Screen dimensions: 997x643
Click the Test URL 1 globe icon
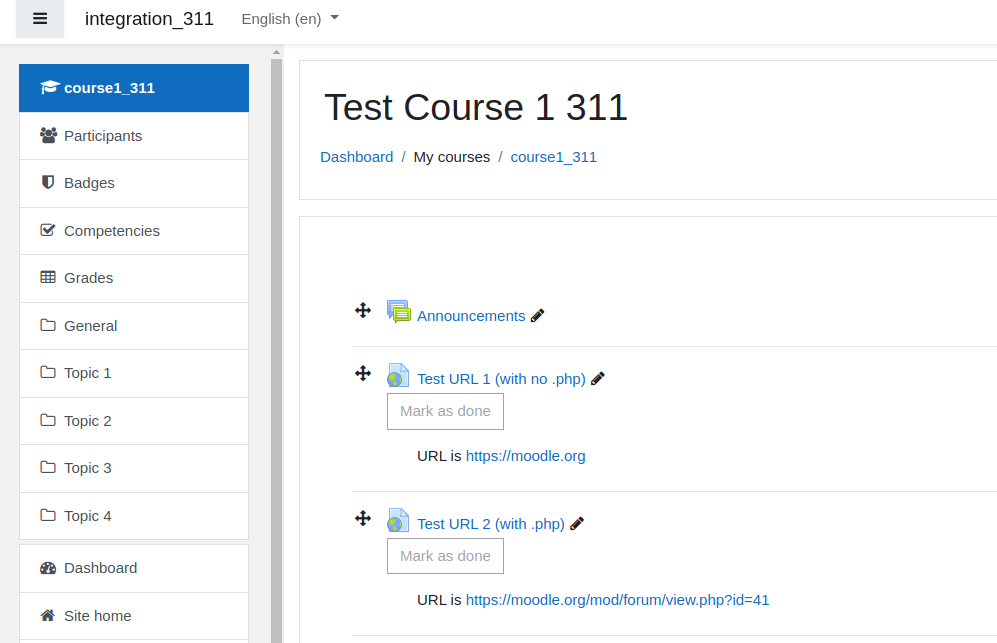(398, 375)
